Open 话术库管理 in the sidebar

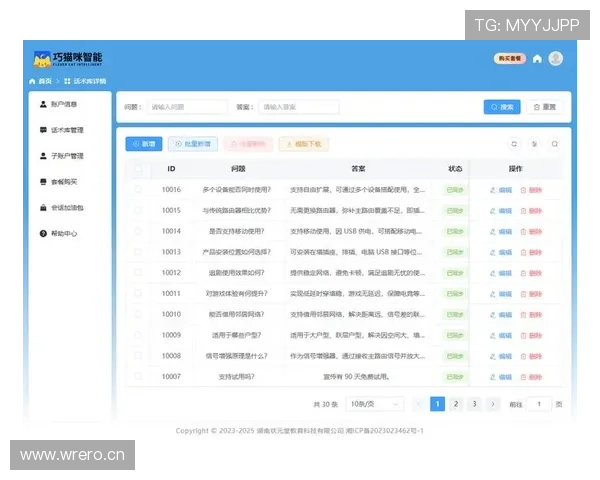click(x=62, y=130)
